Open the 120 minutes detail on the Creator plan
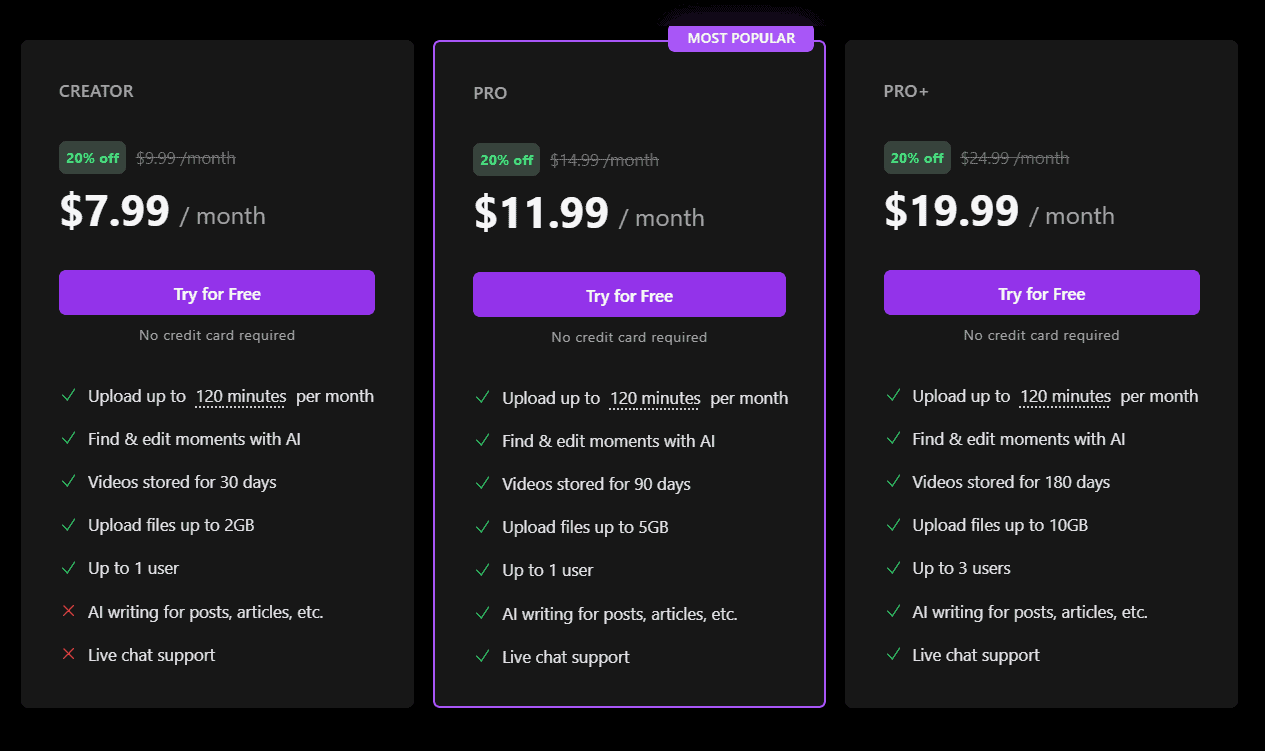This screenshot has height=751, width=1265. (240, 396)
